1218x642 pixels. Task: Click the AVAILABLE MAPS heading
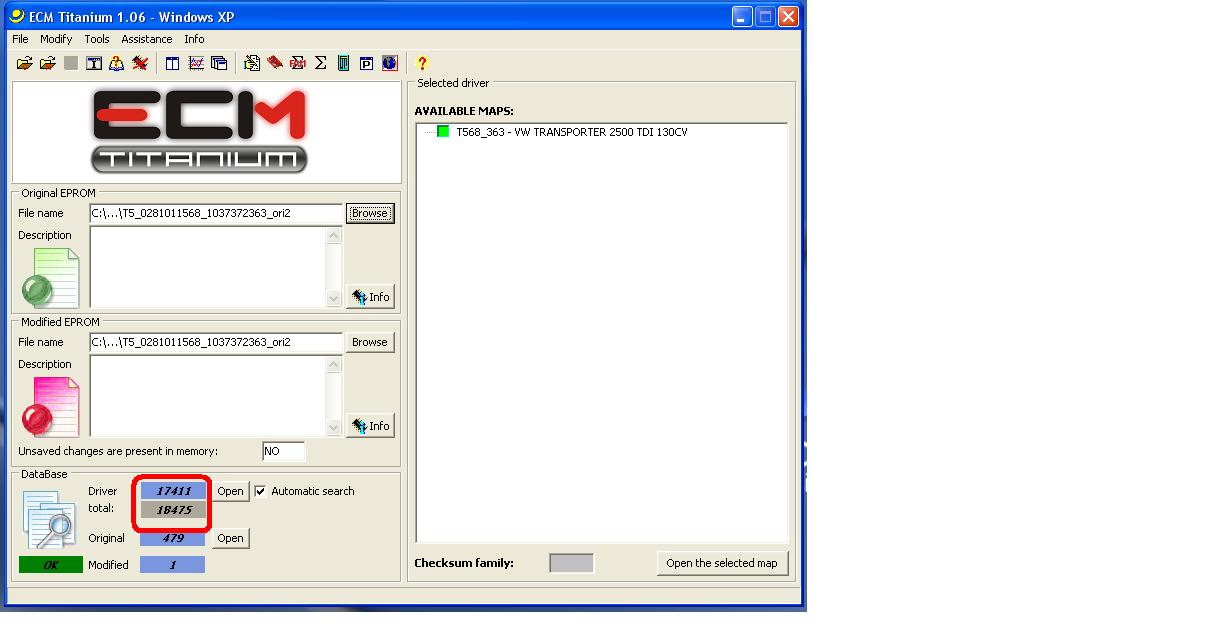click(464, 111)
